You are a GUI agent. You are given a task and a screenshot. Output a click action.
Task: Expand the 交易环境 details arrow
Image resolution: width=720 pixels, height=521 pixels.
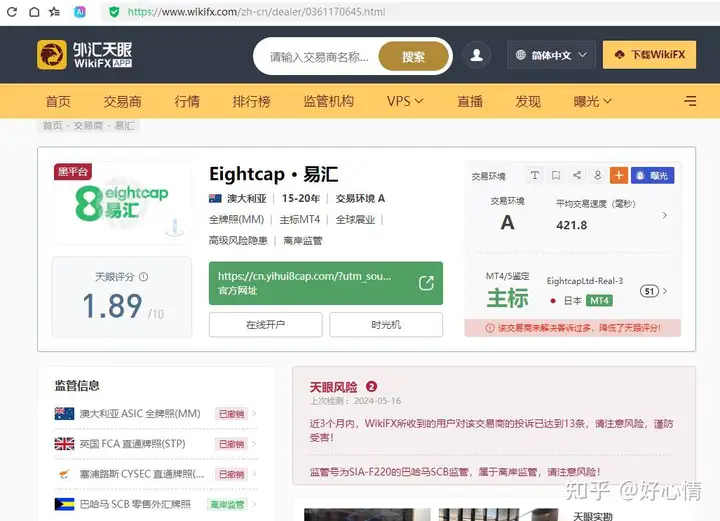click(664, 215)
